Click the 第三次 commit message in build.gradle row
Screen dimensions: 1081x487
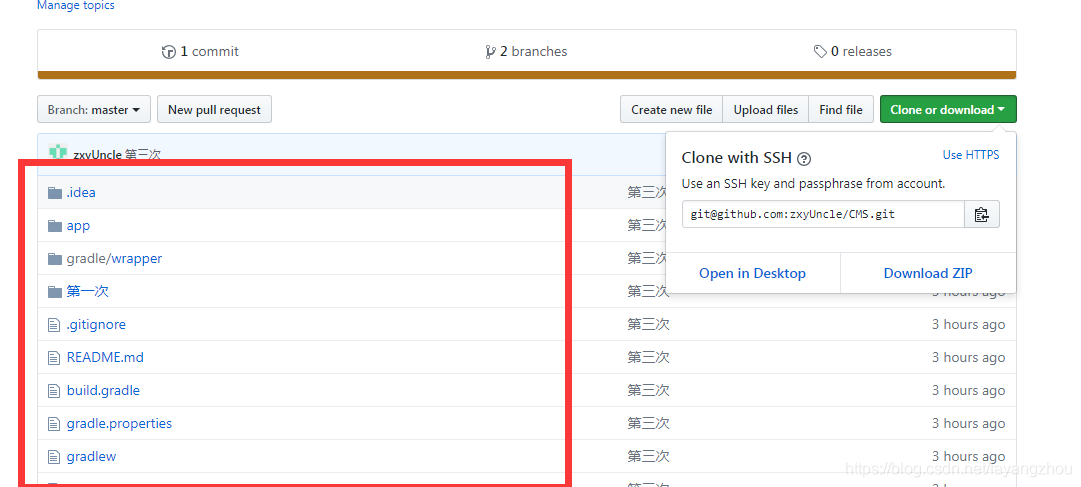click(648, 391)
